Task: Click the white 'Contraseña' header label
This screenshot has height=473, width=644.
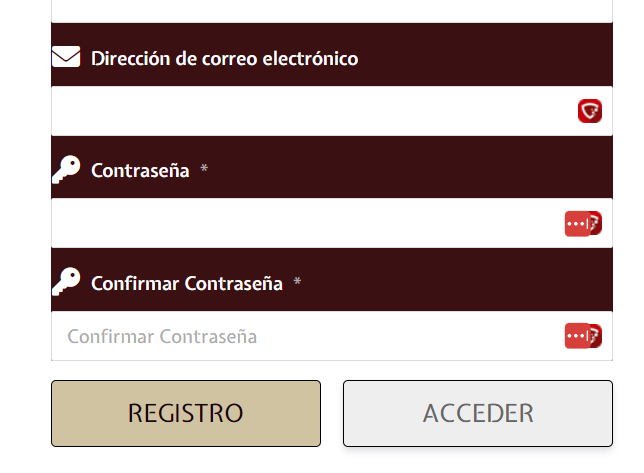Action: click(x=140, y=170)
